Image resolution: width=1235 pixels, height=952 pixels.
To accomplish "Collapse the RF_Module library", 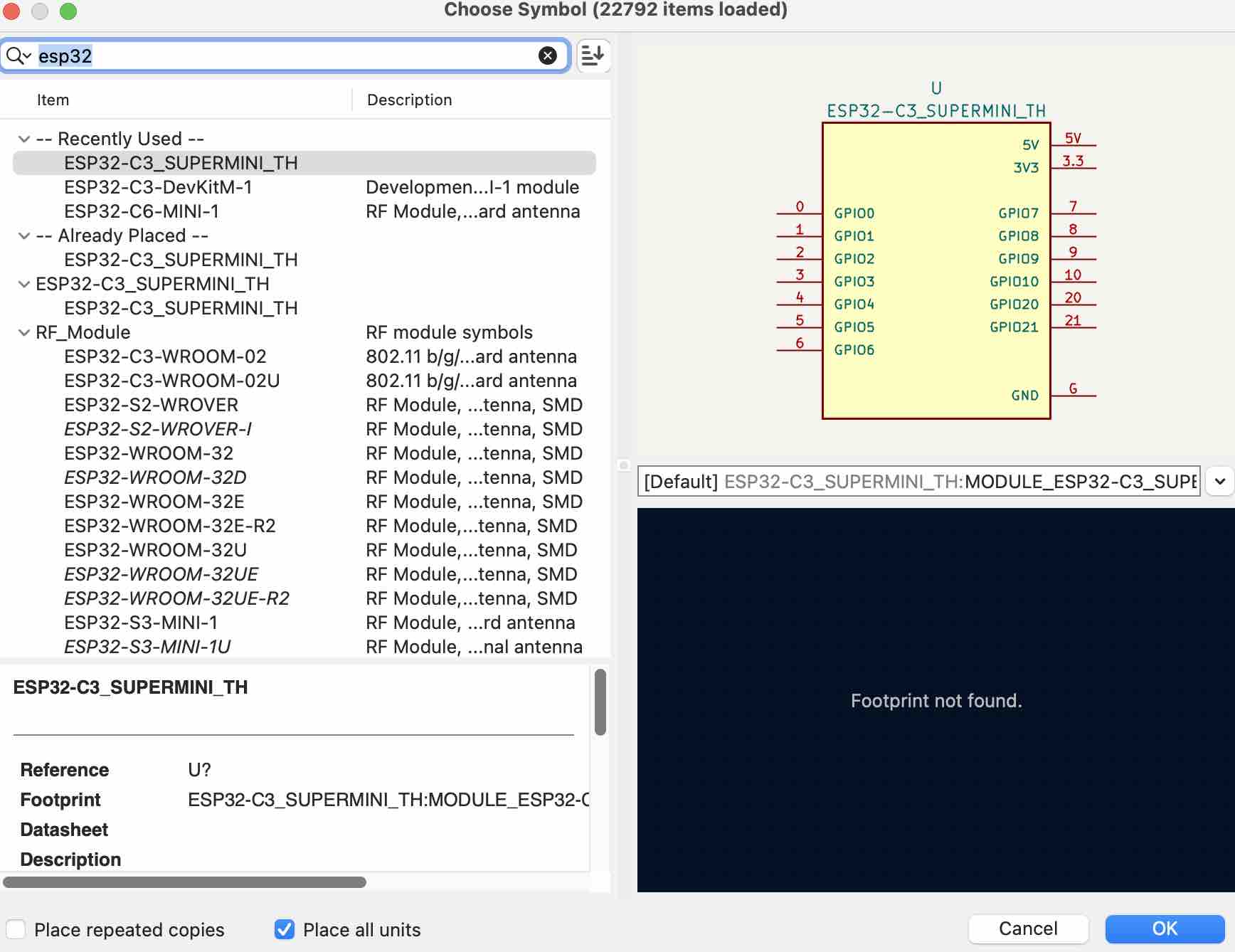I will point(24,332).
